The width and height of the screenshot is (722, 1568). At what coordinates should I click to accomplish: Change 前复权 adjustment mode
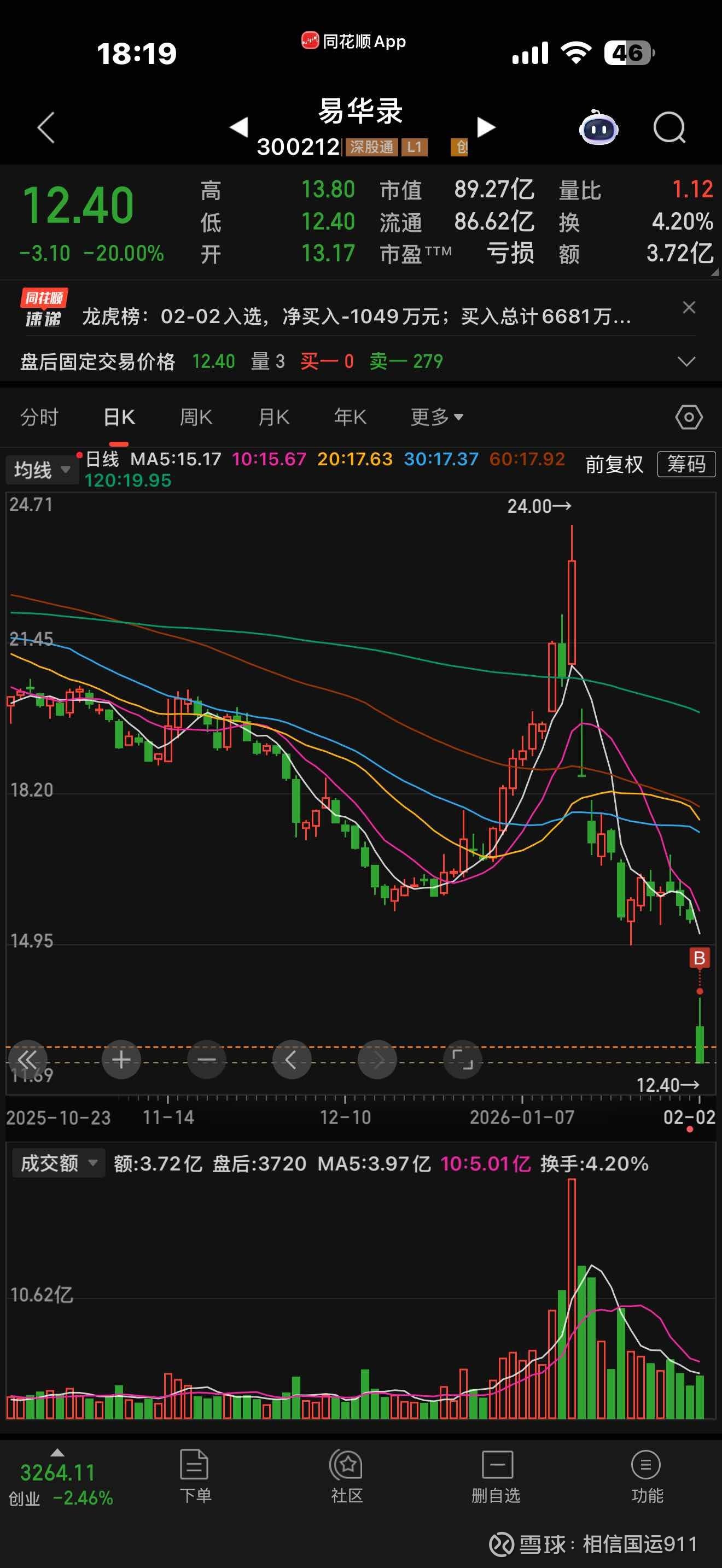click(614, 464)
